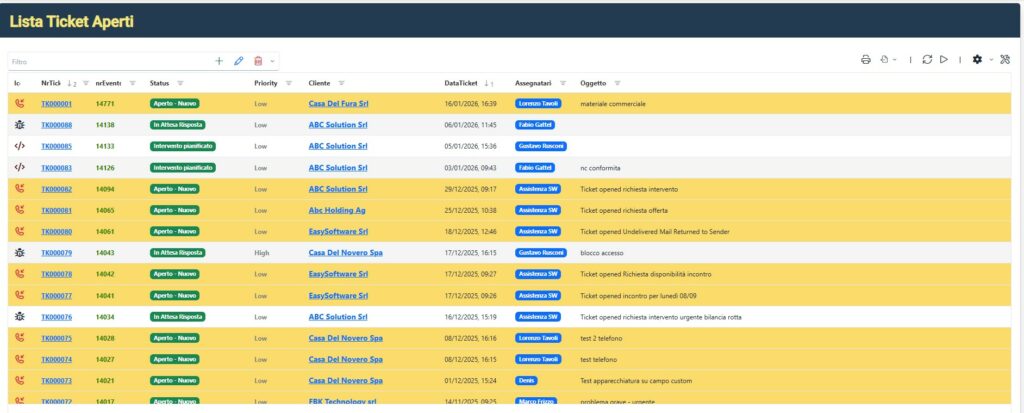The width and height of the screenshot is (1024, 413).
Task: Click the tools icon at the toolbar's far right
Action: pos(1005,60)
